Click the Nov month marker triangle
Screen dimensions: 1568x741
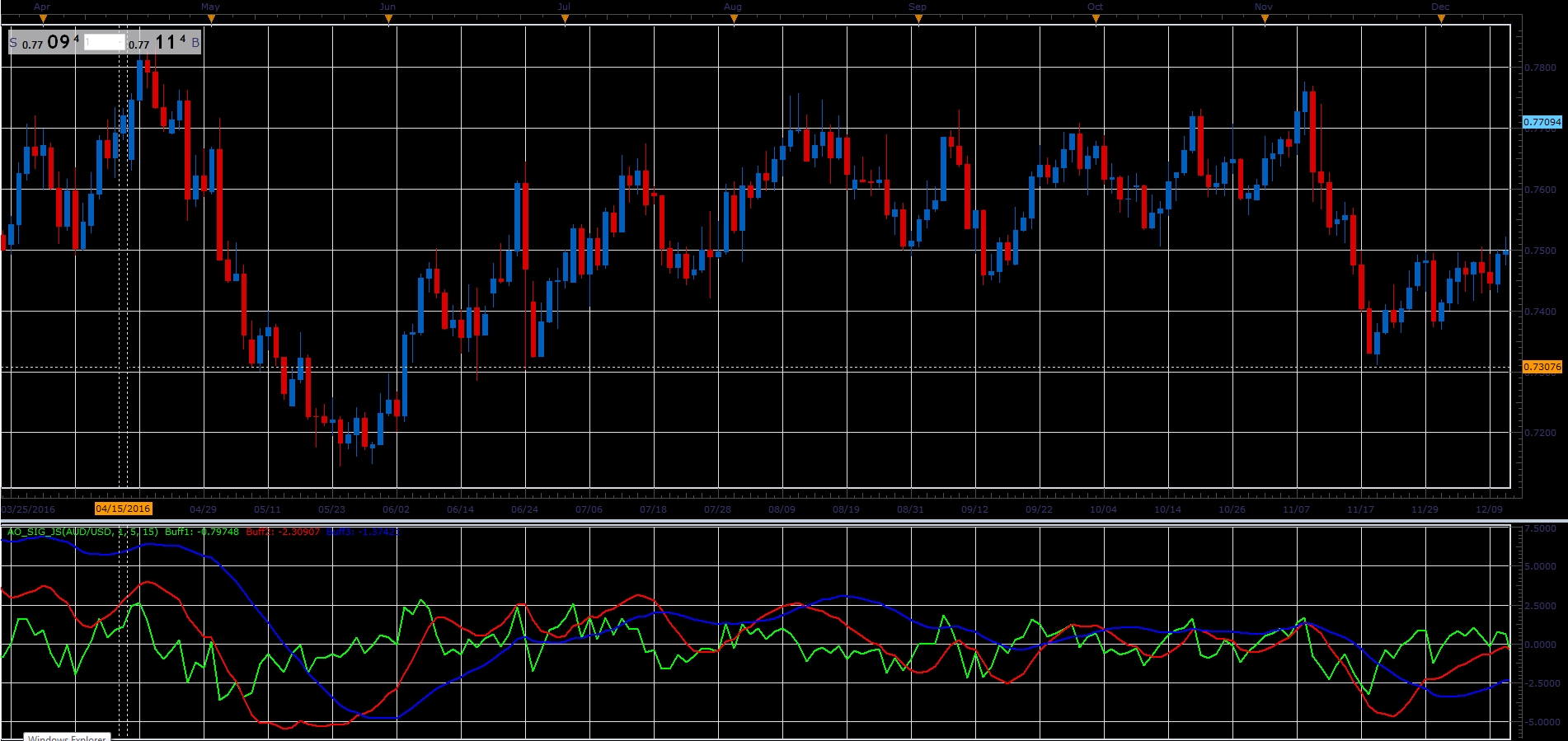1265,19
